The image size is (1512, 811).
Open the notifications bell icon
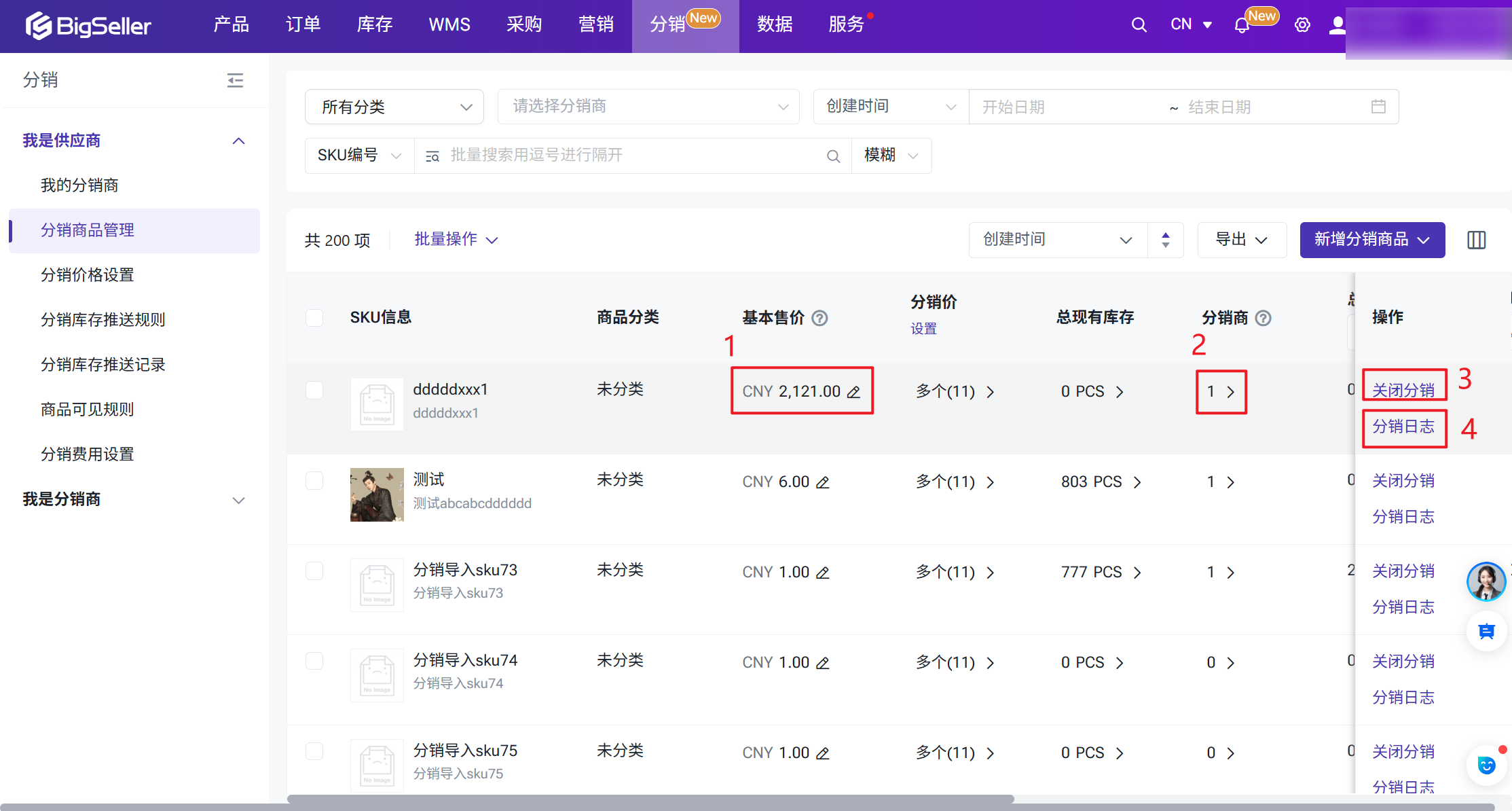tap(1242, 26)
